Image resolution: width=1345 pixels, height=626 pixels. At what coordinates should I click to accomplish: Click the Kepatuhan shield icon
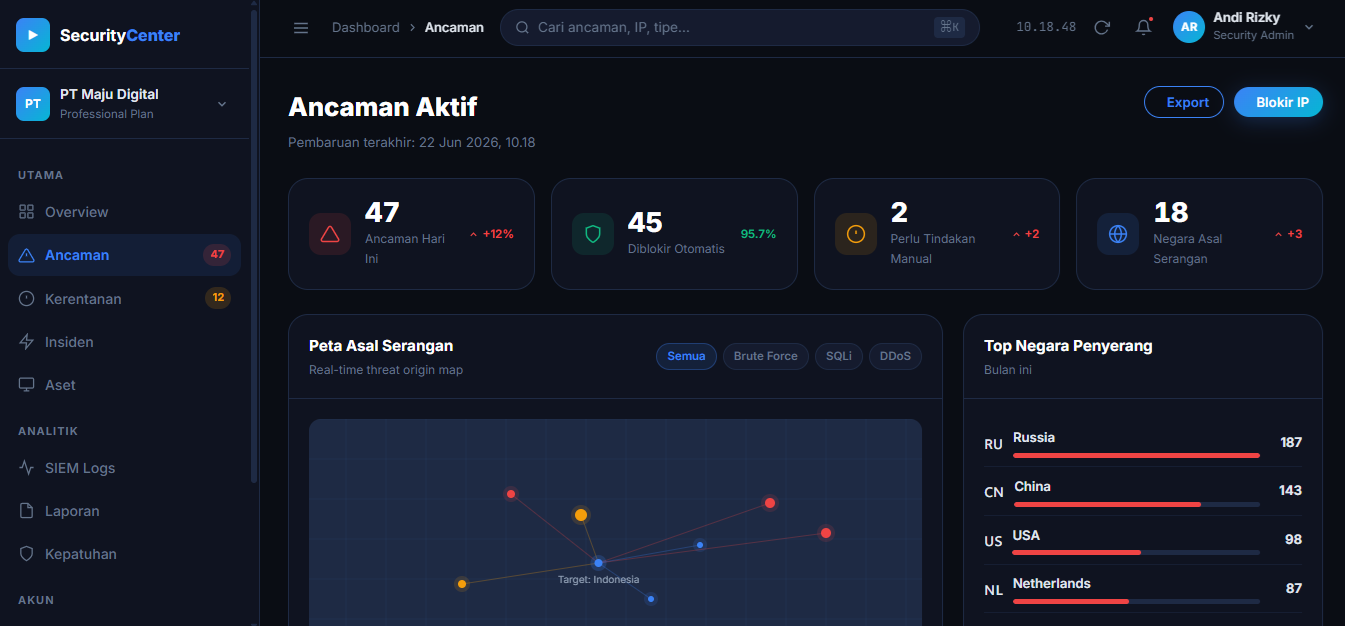click(x=27, y=554)
